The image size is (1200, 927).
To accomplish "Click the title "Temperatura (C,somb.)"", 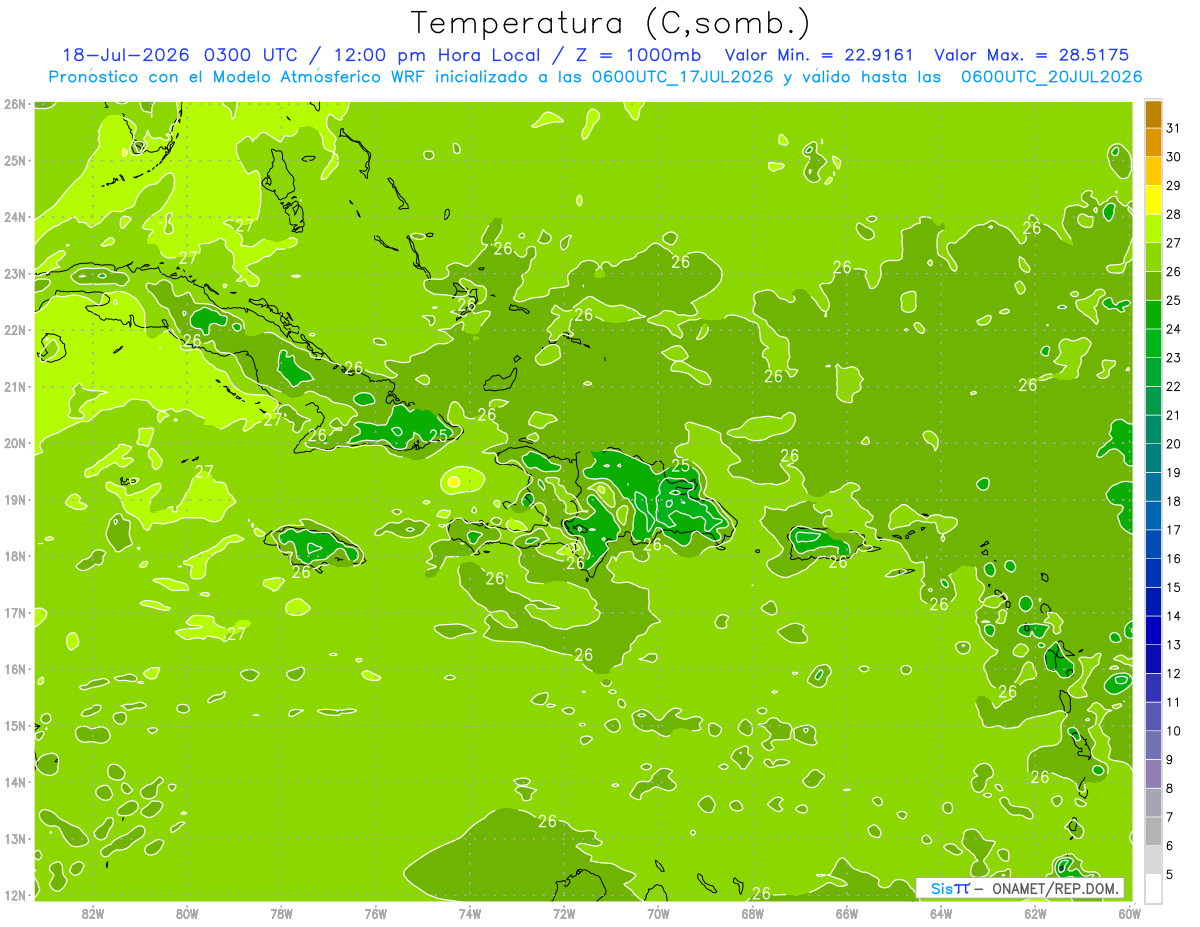I will tap(611, 24).
